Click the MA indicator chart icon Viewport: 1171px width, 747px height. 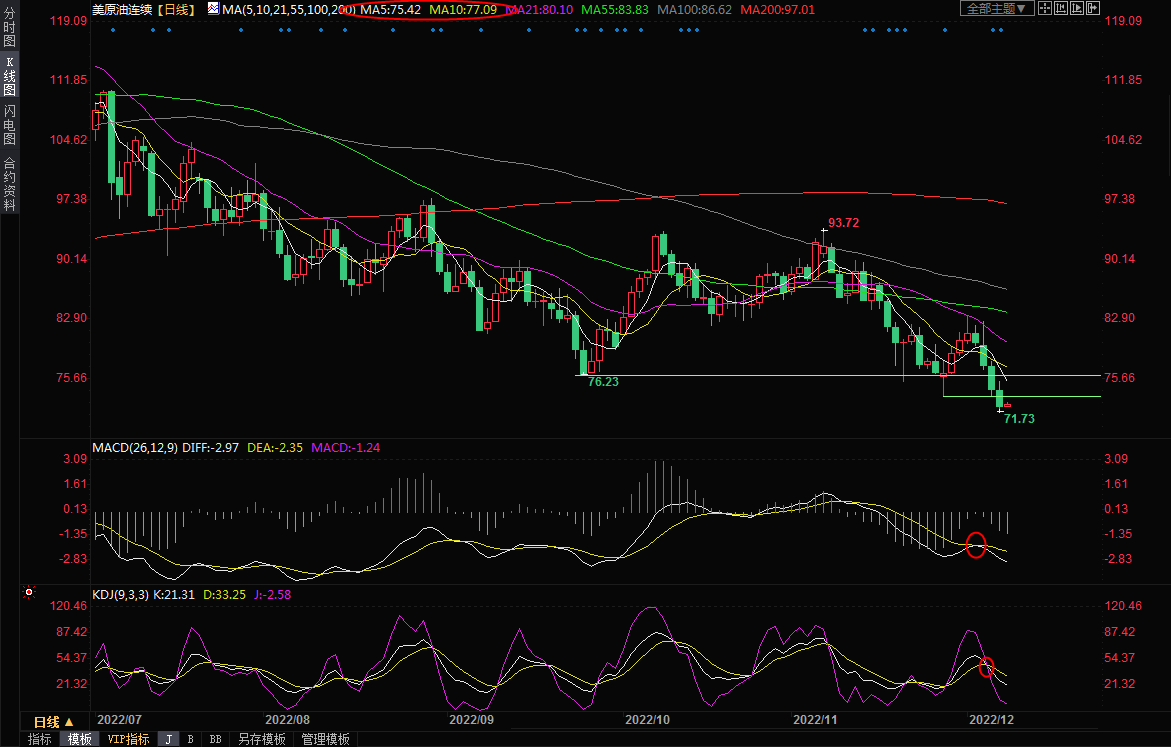click(x=215, y=9)
